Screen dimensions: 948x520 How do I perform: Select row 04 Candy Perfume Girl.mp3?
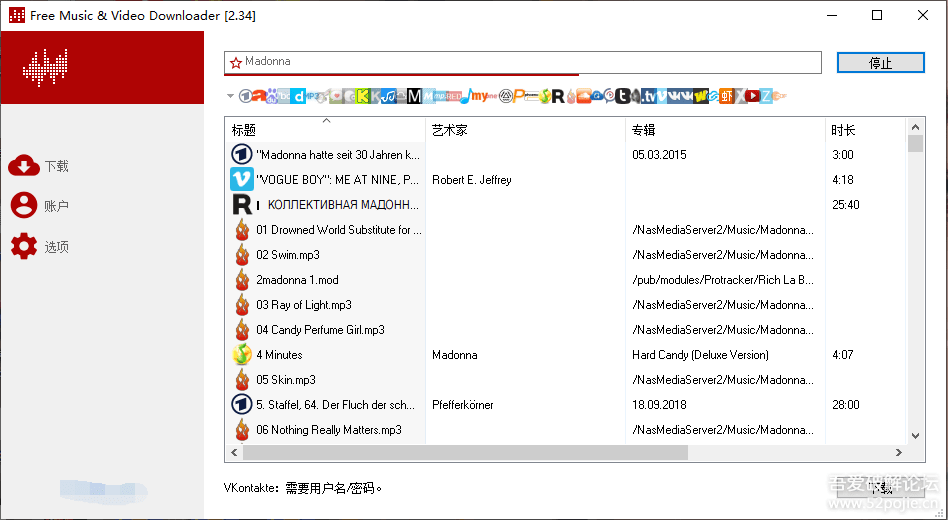pyautogui.click(x=567, y=330)
